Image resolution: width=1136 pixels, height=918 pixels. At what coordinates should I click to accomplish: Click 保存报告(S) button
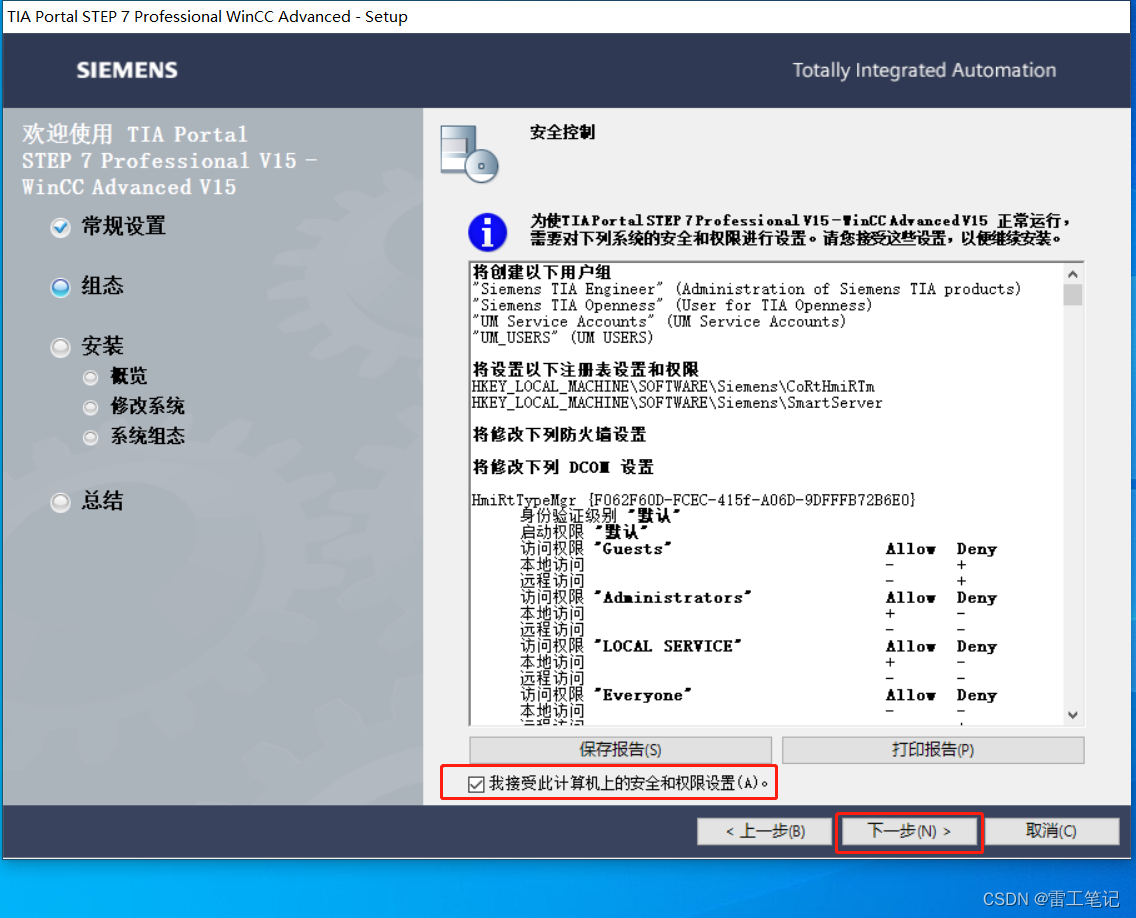click(x=620, y=750)
